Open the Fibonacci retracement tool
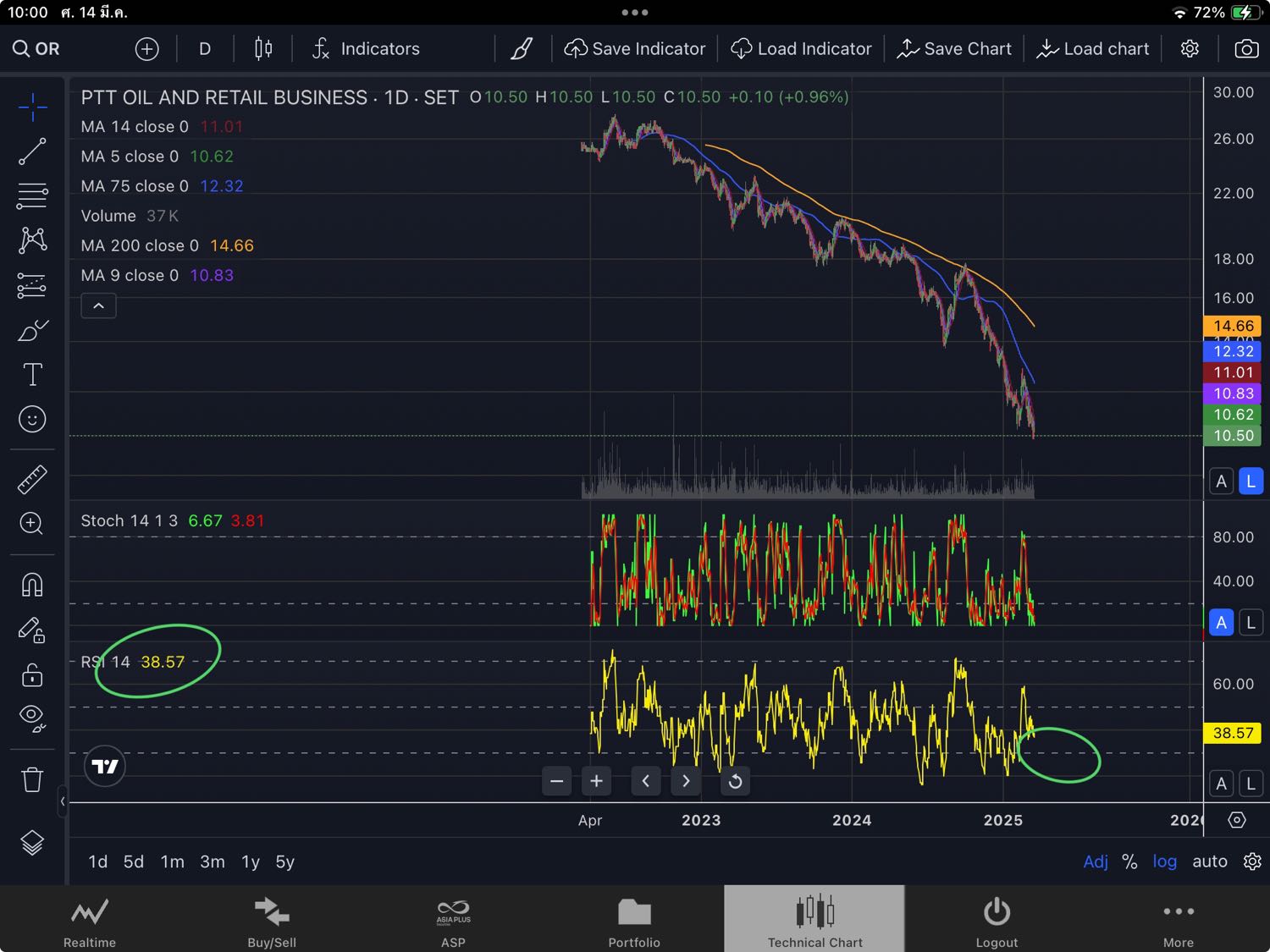This screenshot has height=952, width=1270. click(x=32, y=196)
